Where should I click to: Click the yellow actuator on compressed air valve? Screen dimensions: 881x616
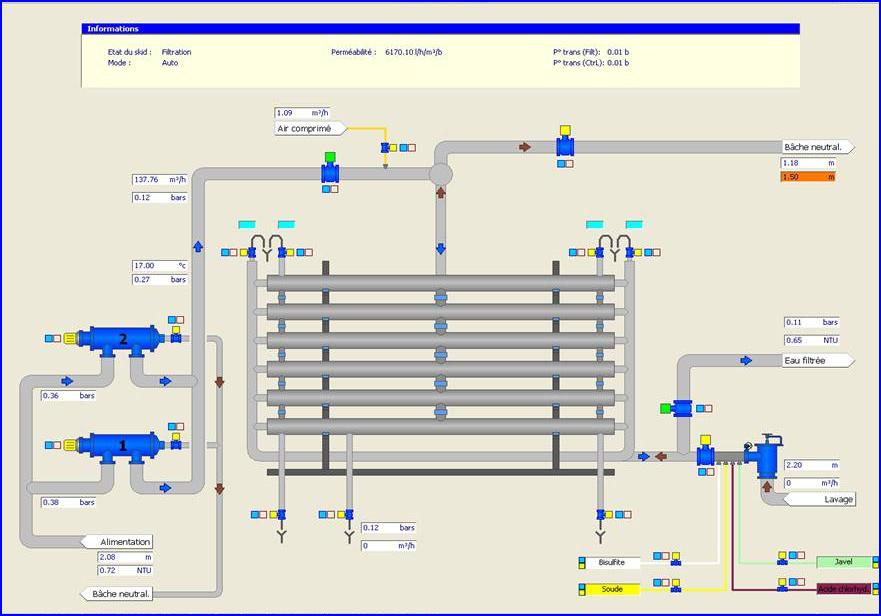pos(393,148)
